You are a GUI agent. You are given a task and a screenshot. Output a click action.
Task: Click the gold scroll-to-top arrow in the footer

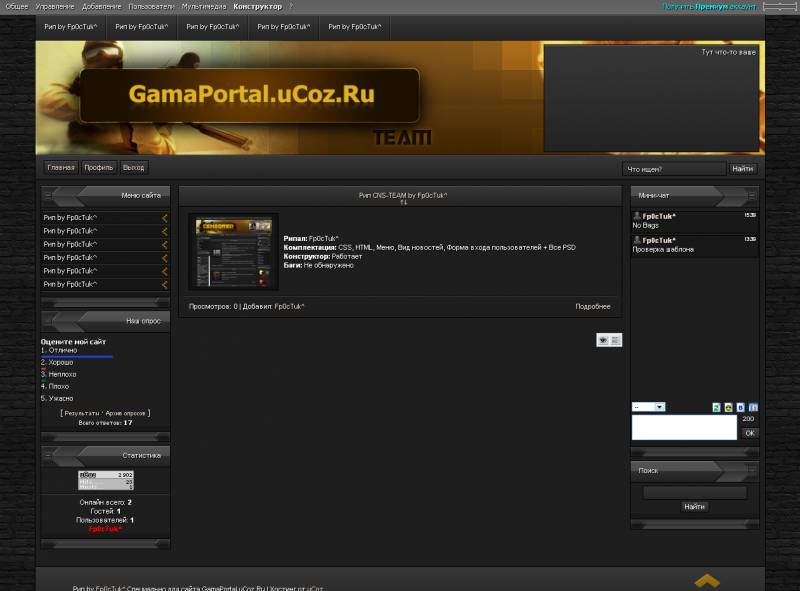(707, 581)
